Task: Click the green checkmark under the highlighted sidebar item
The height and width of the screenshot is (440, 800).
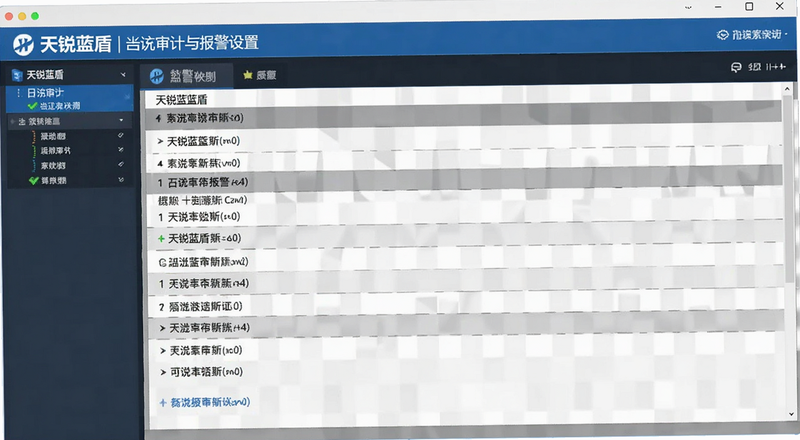Action: pyautogui.click(x=33, y=106)
